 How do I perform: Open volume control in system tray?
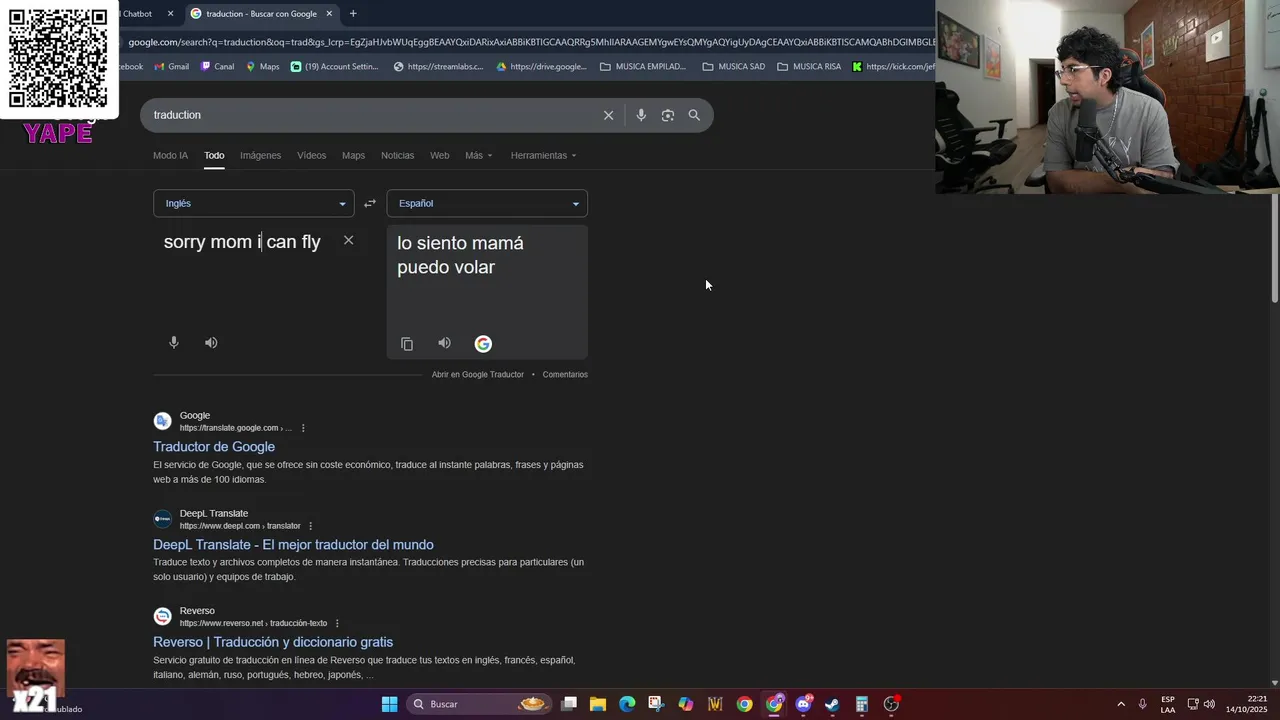pos(1210,704)
